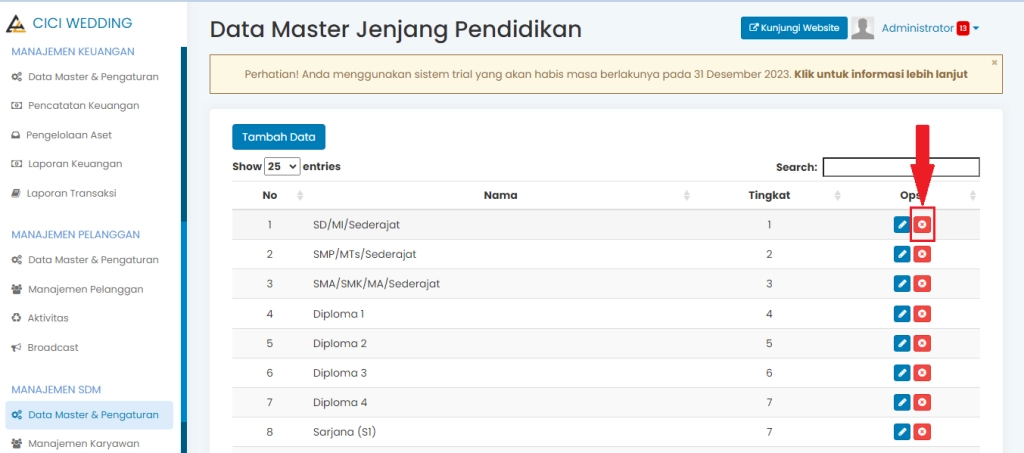Select the 'SD/MI/Sederajat' name cell
This screenshot has width=1024, height=453.
357,225
